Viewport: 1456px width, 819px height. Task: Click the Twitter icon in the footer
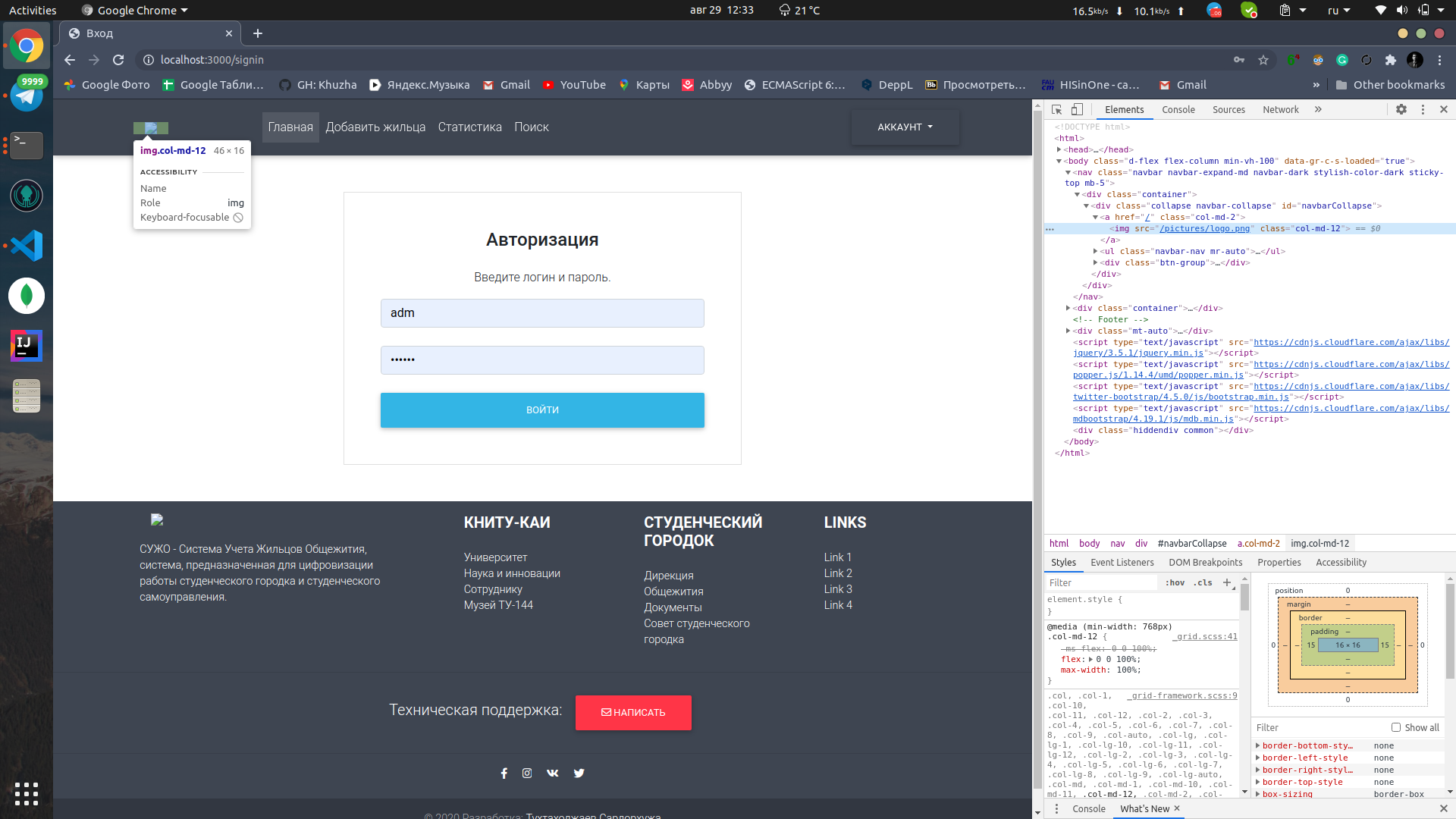tap(579, 773)
